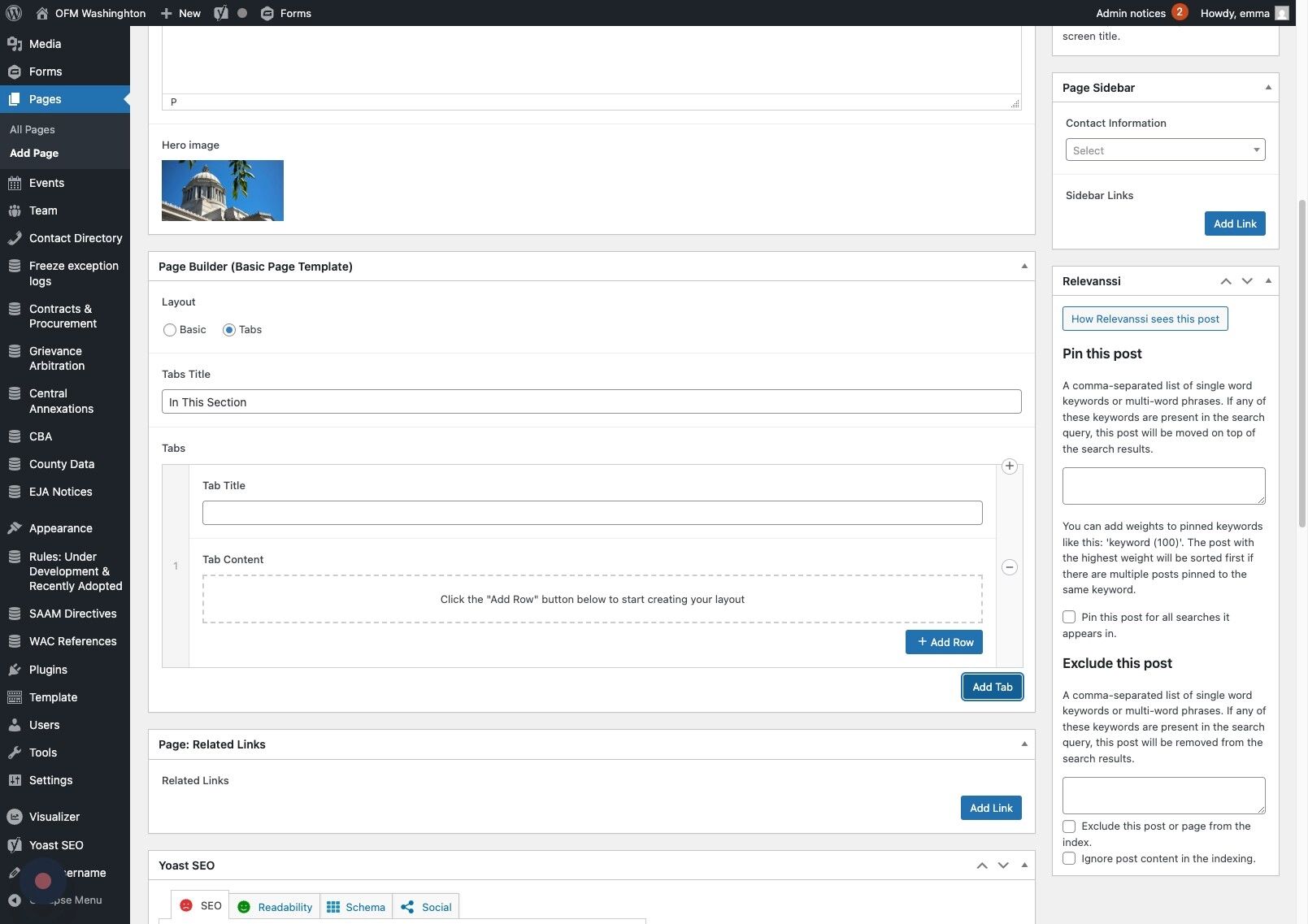Collapse the Page: Related Links panel
Image resolution: width=1308 pixels, height=924 pixels.
(1024, 744)
